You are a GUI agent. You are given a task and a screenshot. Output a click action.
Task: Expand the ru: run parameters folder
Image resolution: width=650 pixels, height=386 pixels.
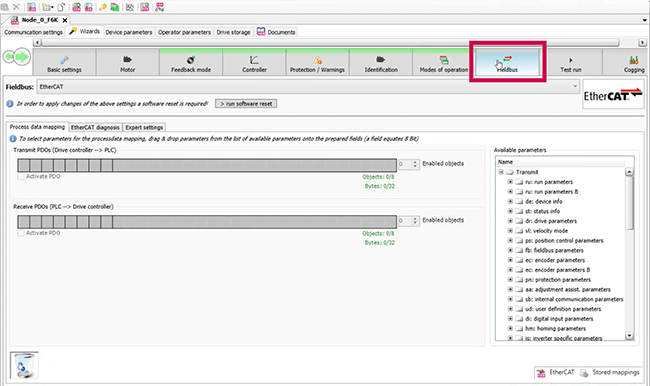point(510,182)
